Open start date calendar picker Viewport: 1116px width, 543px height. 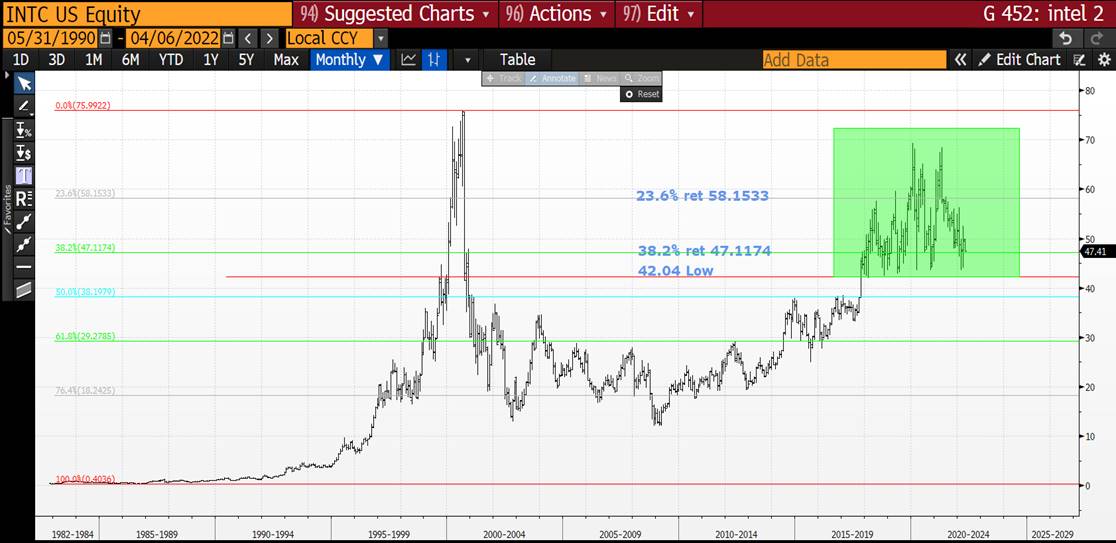click(x=105, y=38)
